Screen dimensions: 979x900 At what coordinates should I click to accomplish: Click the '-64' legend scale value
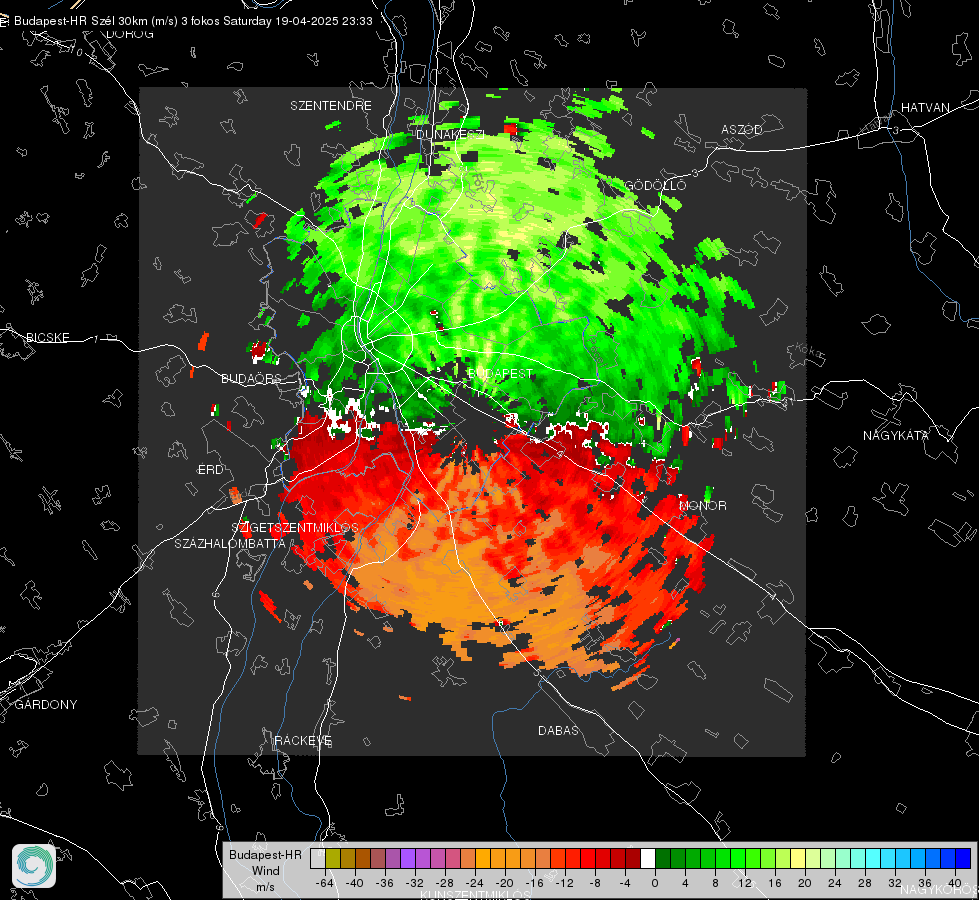[325, 883]
